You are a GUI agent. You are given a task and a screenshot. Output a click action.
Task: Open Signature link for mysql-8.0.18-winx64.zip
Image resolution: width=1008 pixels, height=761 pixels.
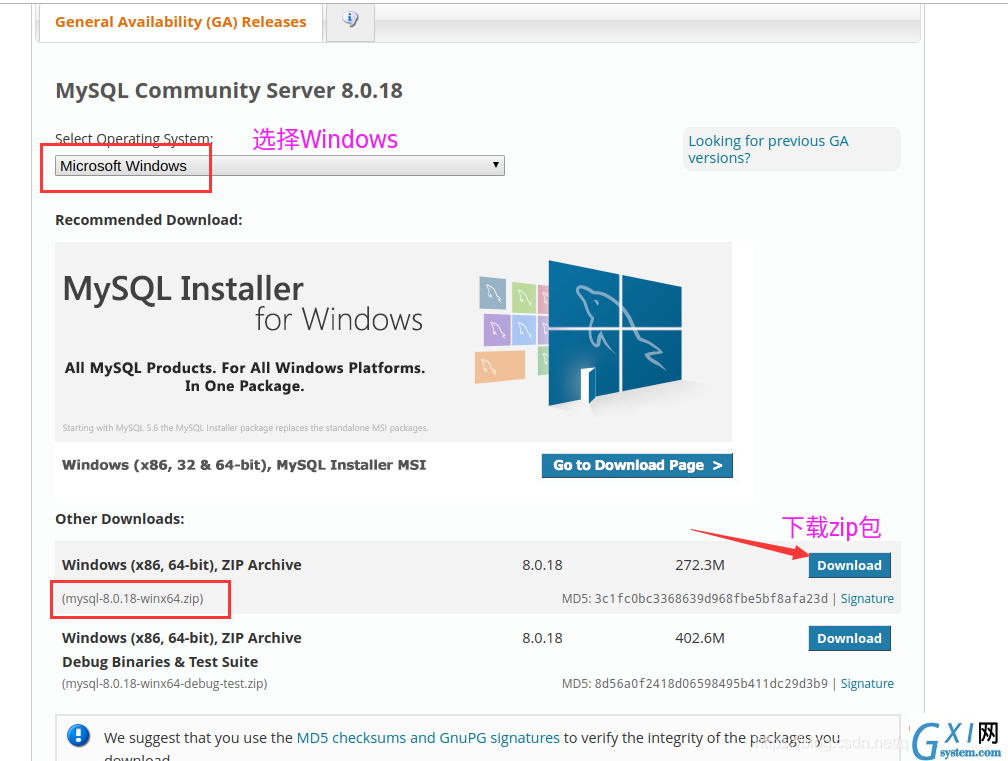click(x=867, y=598)
